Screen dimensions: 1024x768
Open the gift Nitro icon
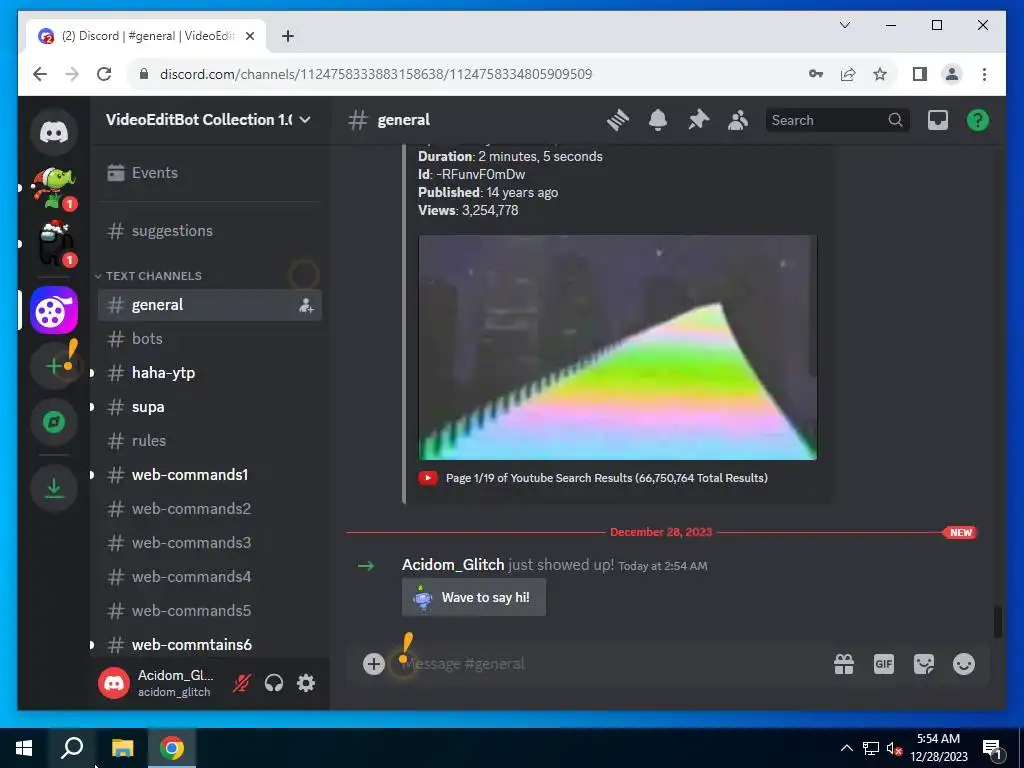tap(844, 664)
